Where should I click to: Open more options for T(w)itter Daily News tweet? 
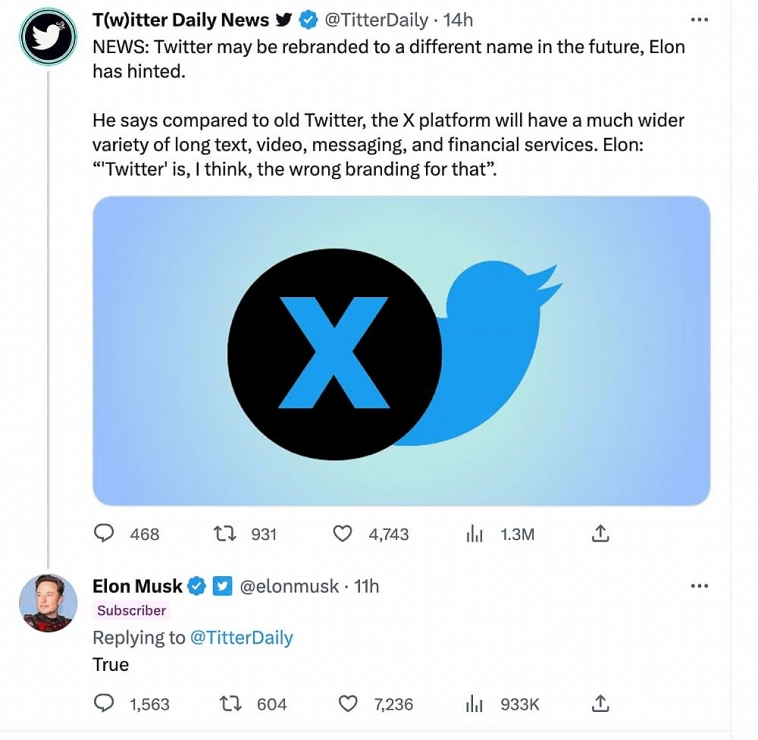699,19
